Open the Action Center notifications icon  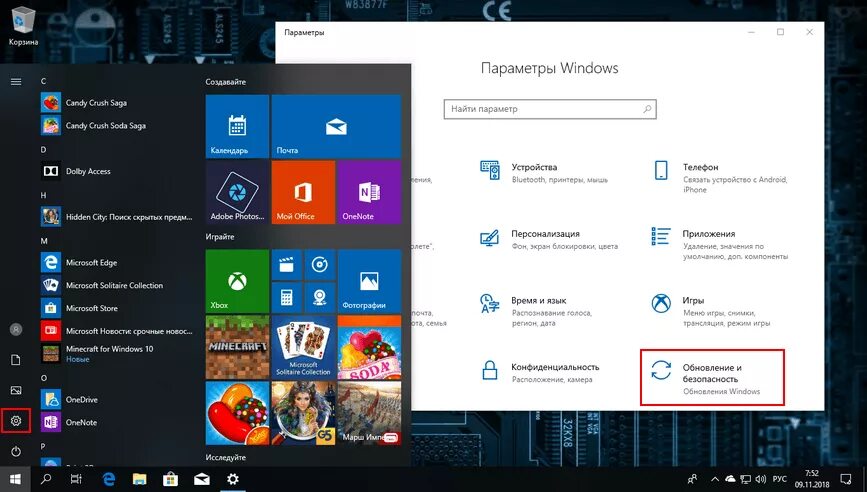tap(846, 479)
